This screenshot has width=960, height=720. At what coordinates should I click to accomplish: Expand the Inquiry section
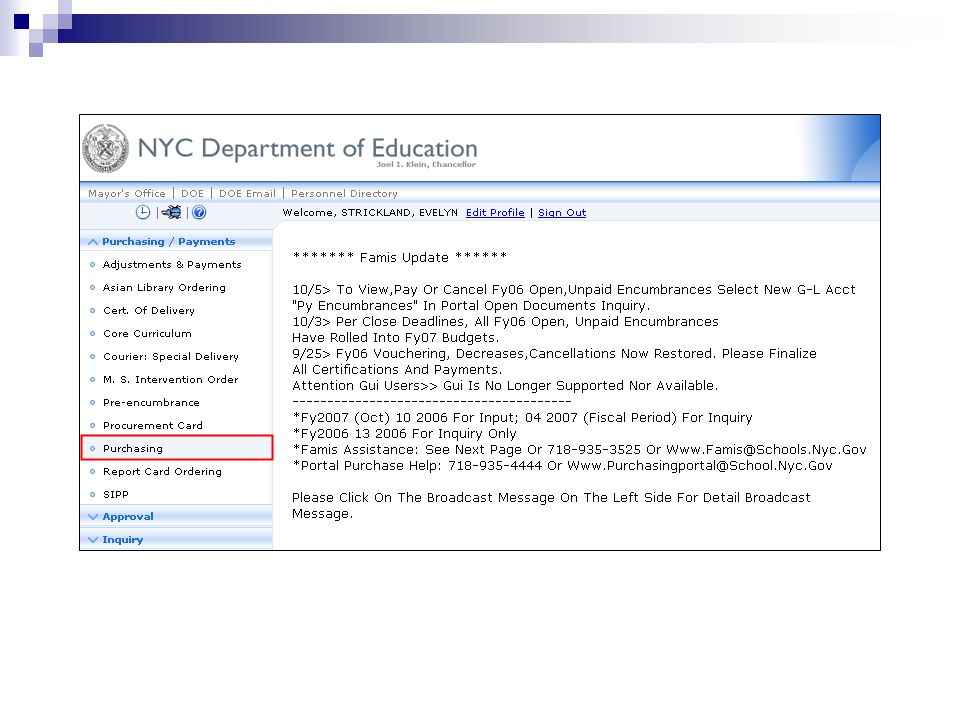[176, 539]
